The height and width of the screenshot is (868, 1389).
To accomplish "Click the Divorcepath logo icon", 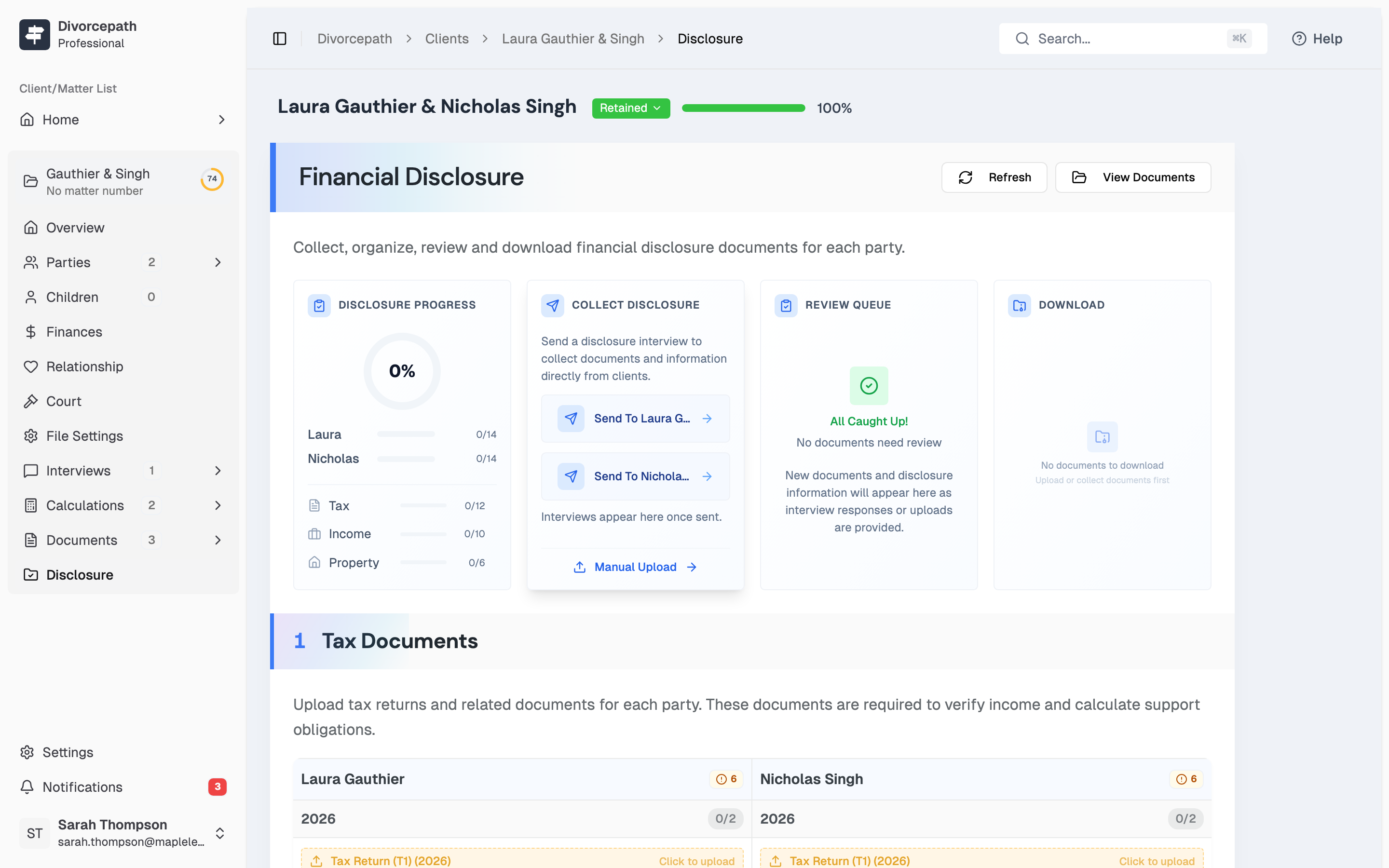I will click(x=34, y=34).
